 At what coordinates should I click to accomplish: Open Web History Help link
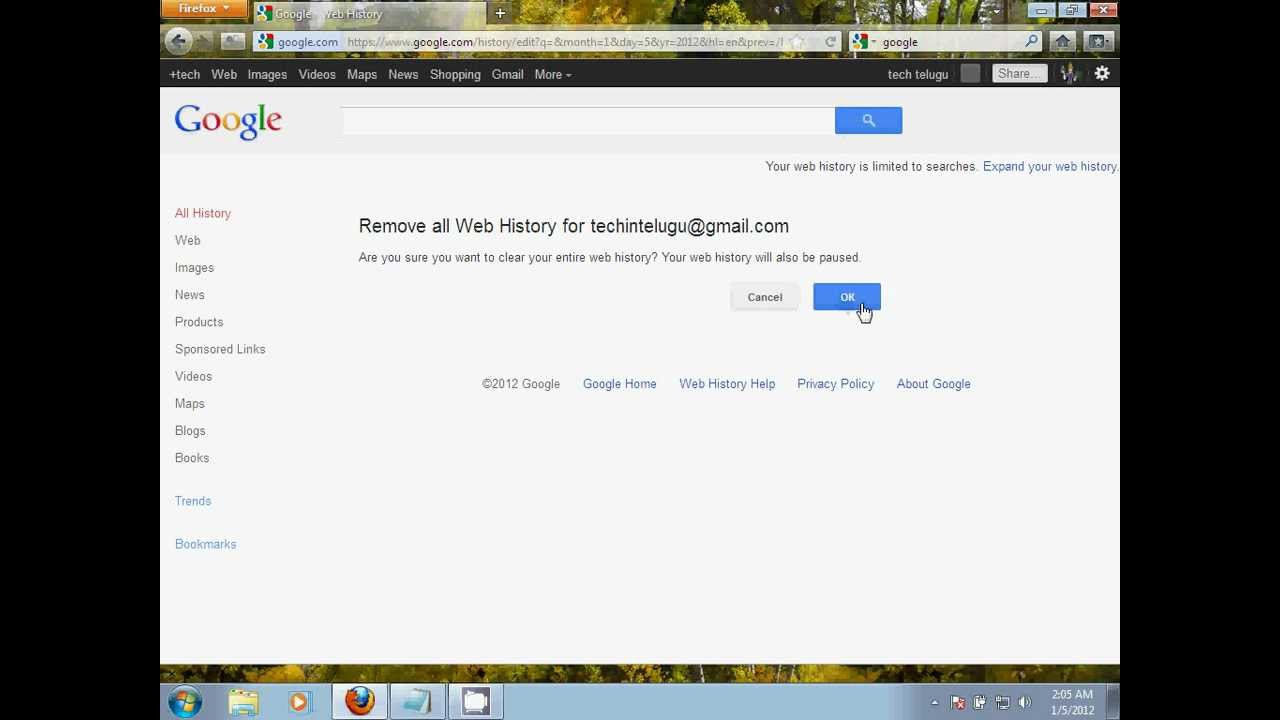coord(727,384)
